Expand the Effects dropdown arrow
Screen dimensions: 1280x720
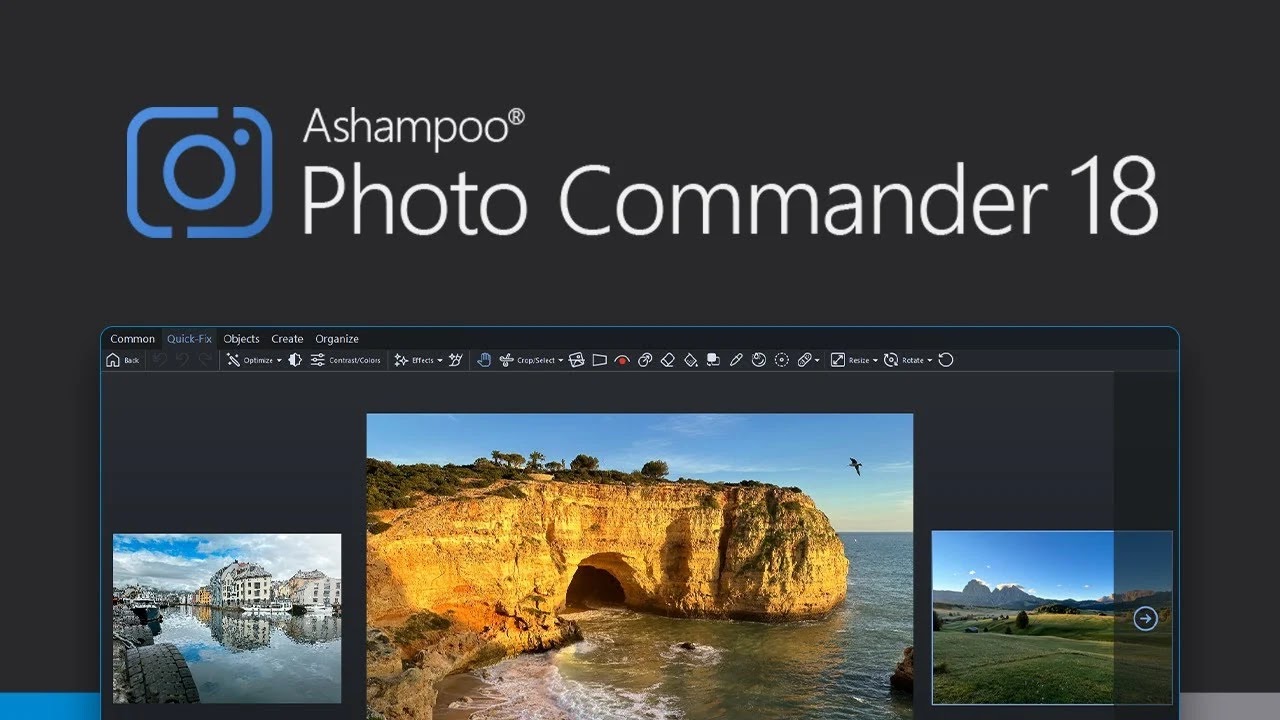point(439,361)
